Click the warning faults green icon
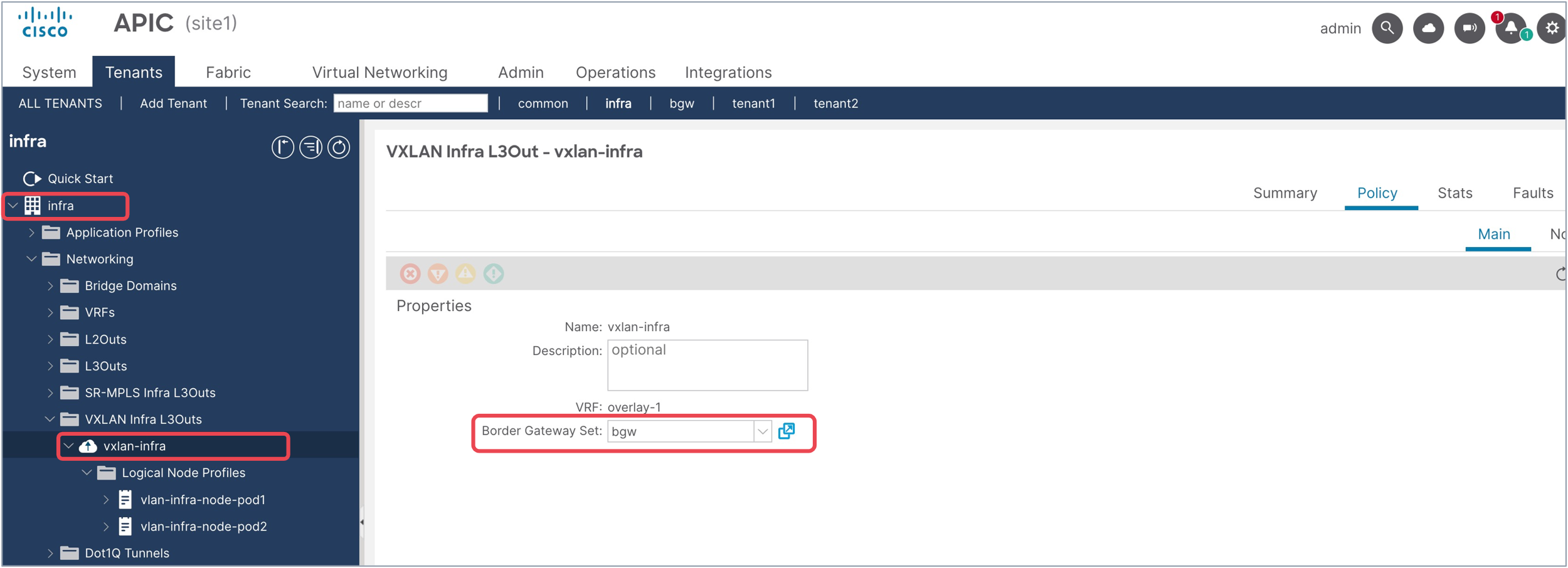 (494, 274)
